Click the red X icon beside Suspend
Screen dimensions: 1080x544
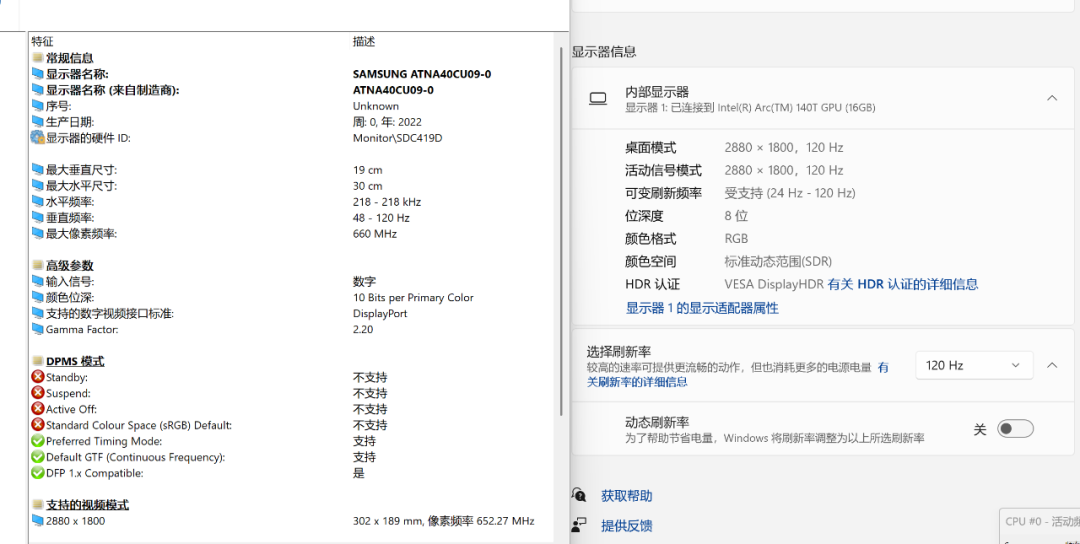tap(37, 393)
